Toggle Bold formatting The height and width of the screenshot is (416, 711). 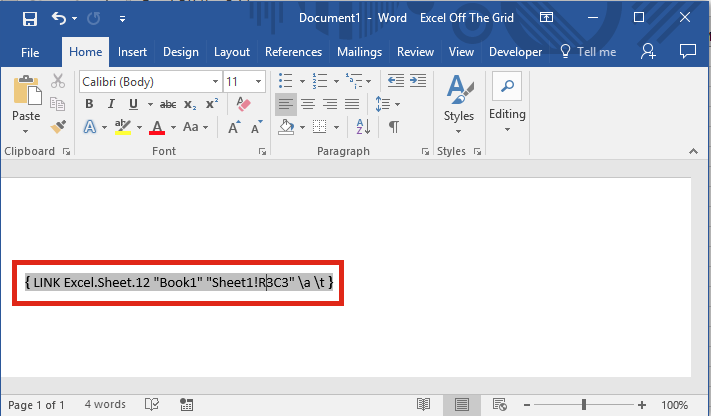click(x=89, y=104)
